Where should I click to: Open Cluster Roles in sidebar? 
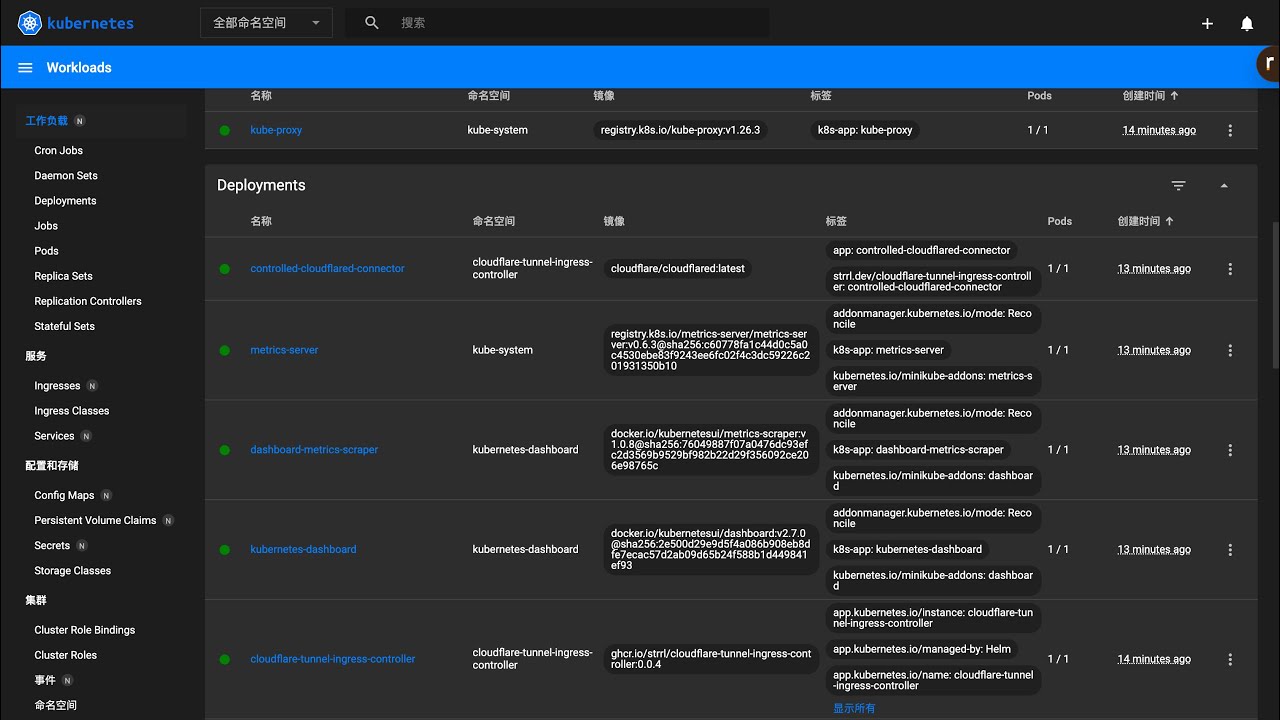65,655
